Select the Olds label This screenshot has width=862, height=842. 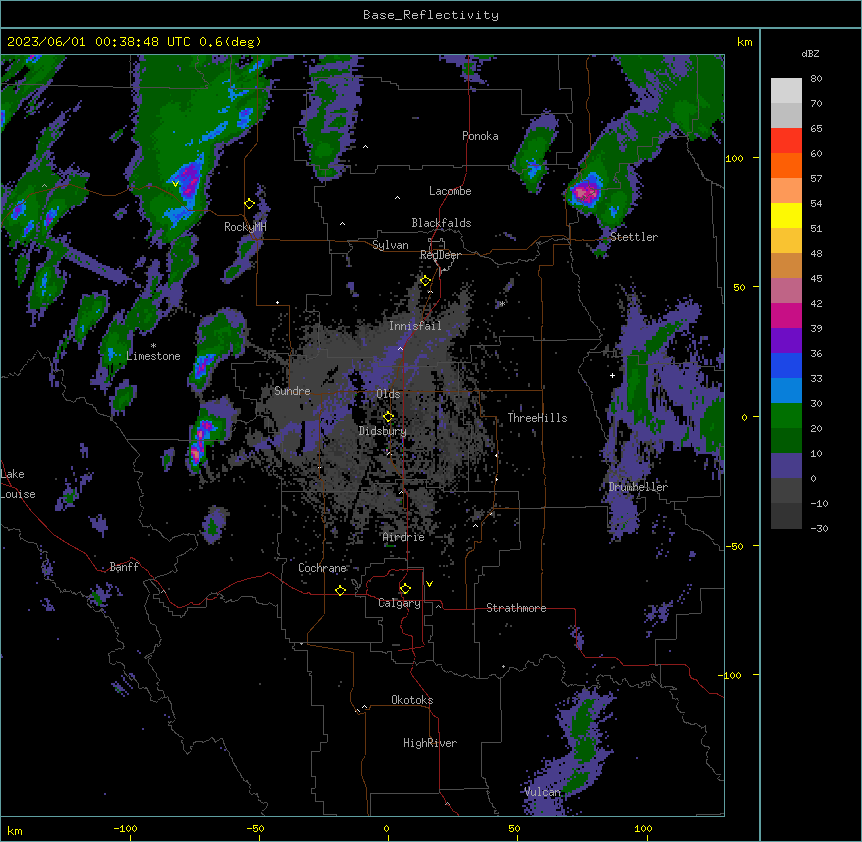point(388,394)
